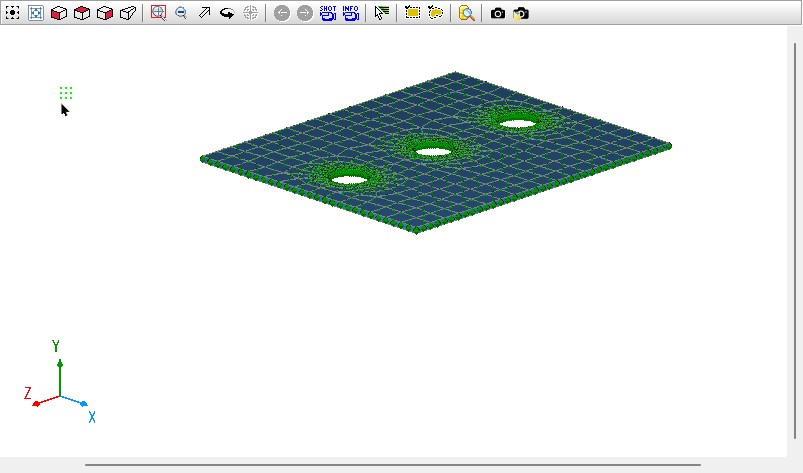The height and width of the screenshot is (473, 803).
Task: Click the vertical scrollbar on the right
Action: click(795, 242)
